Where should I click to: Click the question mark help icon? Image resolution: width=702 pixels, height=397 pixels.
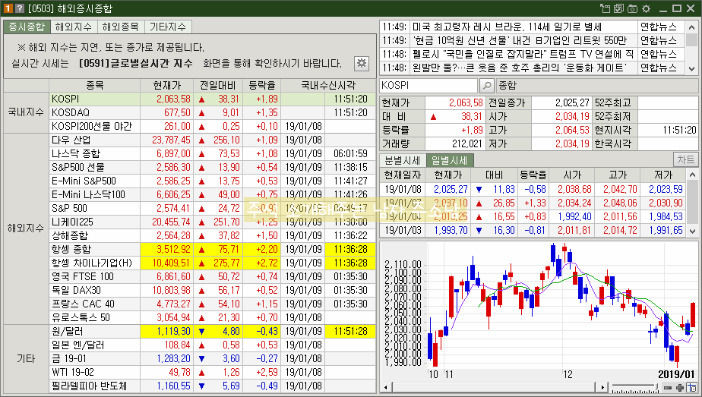pos(19,9)
